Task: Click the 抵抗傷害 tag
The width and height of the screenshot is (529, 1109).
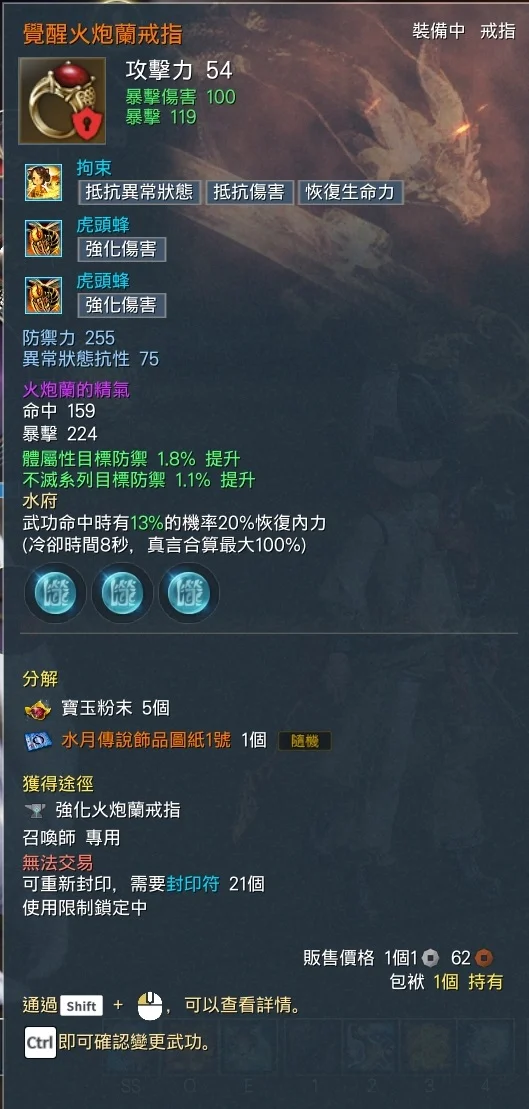Action: tap(249, 192)
